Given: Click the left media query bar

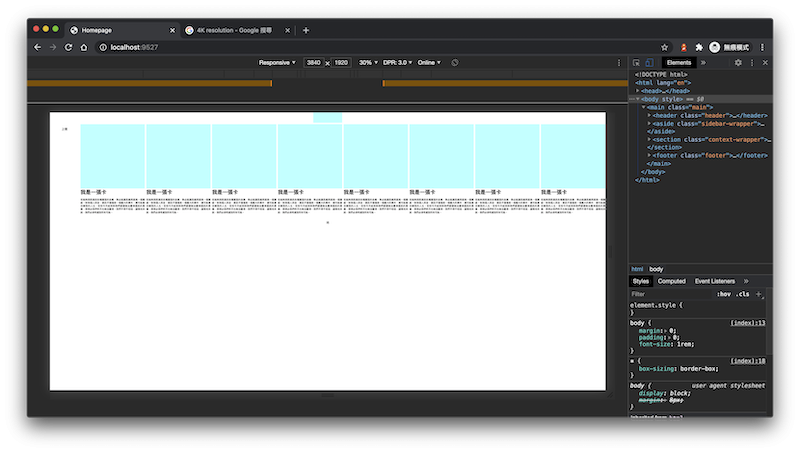Looking at the screenshot, I should coord(149,83).
